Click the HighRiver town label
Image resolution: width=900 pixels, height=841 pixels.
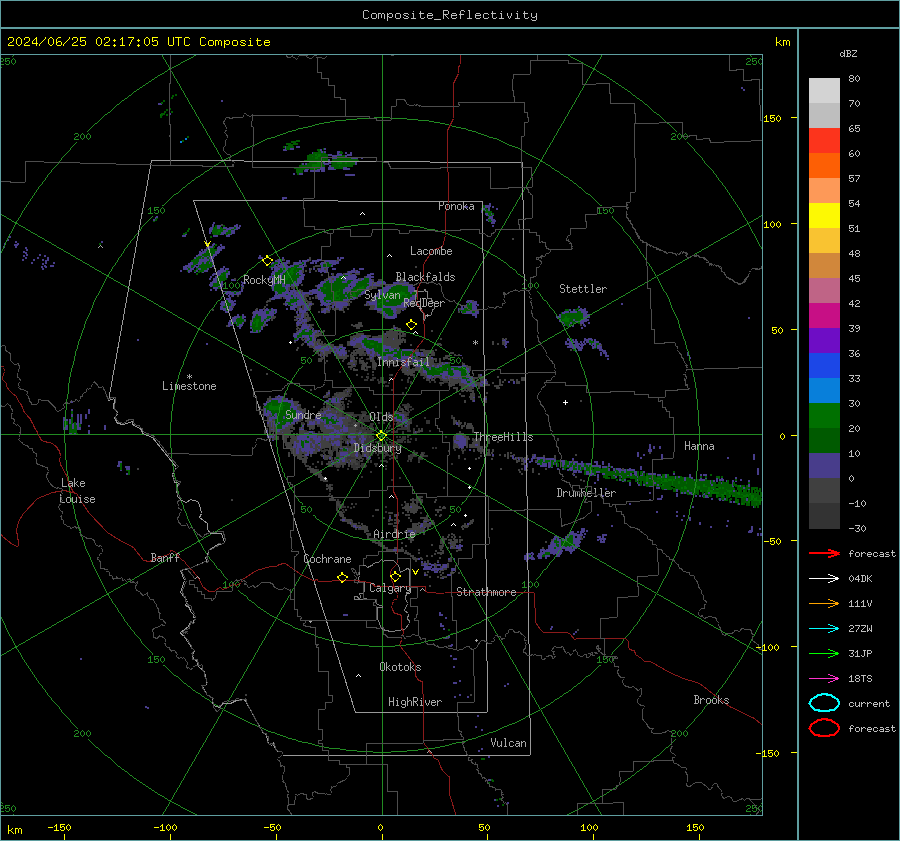point(415,702)
